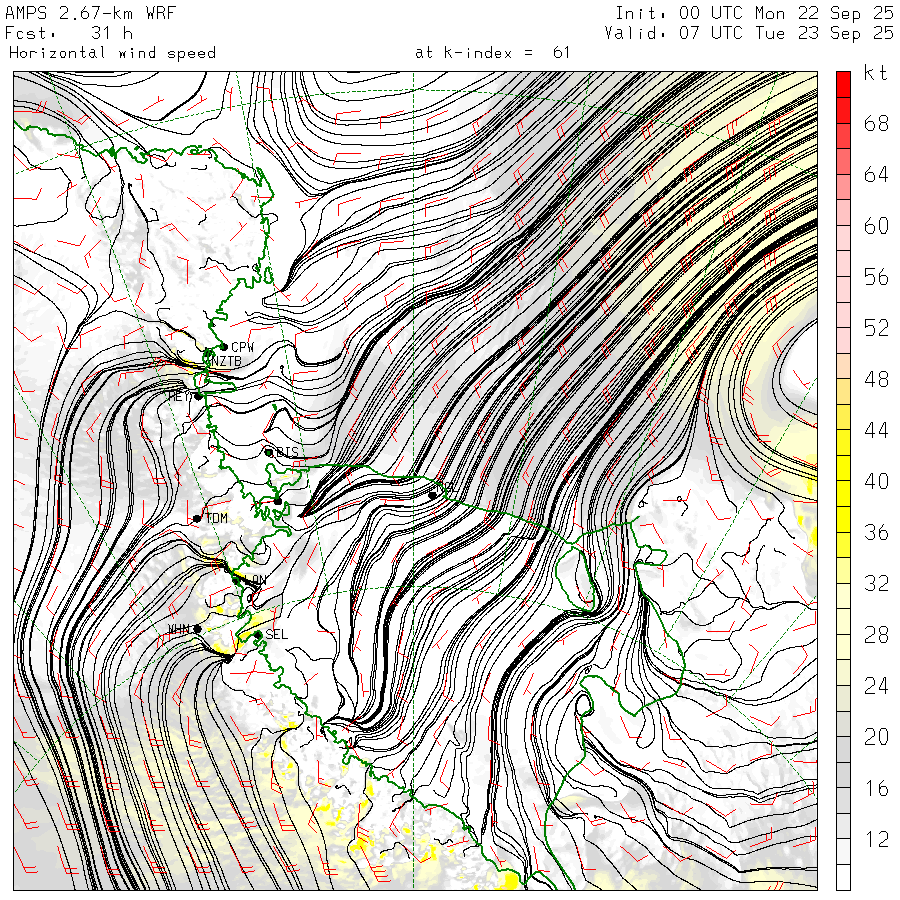Screen dimensions: 900x900
Task: Select the SEL station label text
Action: pyautogui.click(x=276, y=634)
